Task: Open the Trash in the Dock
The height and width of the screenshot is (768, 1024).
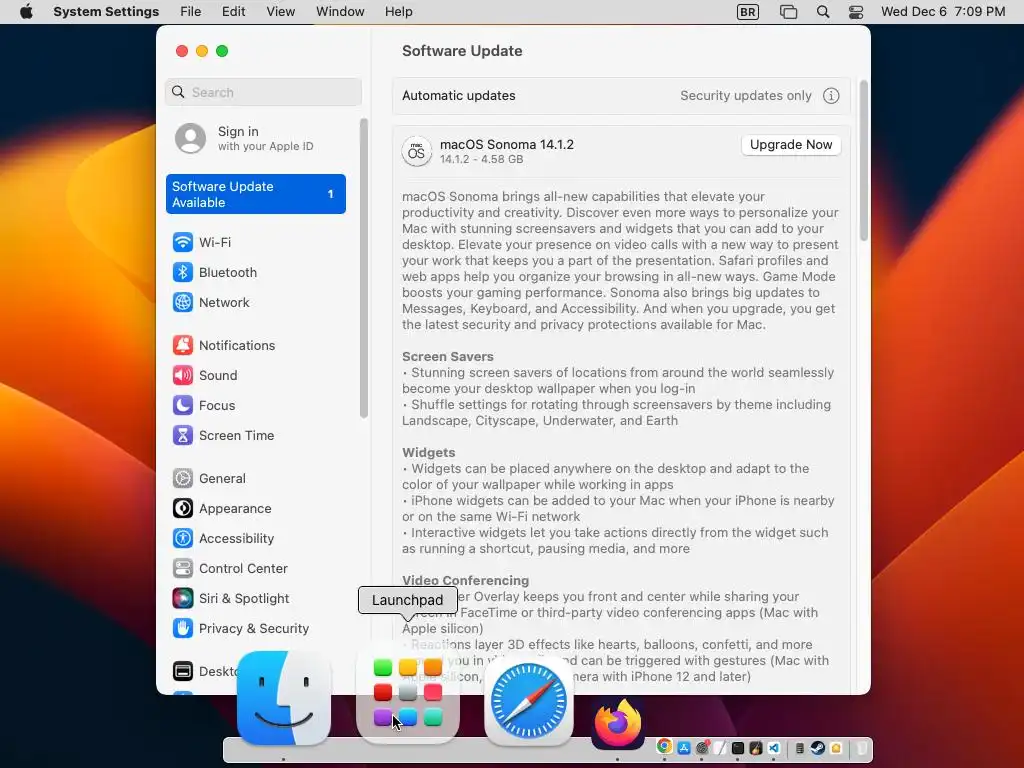Action: pyautogui.click(x=861, y=748)
